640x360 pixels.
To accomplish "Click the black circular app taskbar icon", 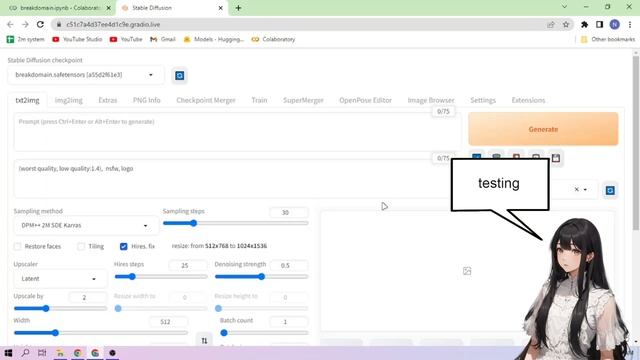I will 112,353.
